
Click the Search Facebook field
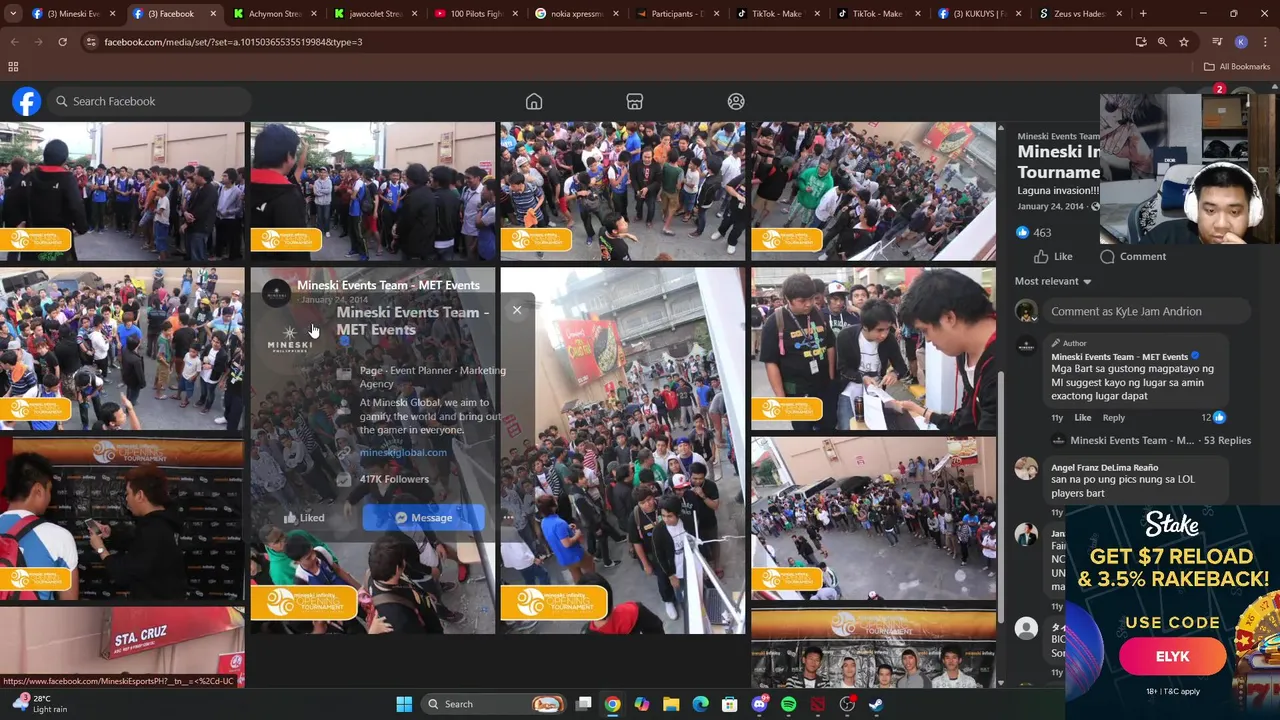coord(148,101)
